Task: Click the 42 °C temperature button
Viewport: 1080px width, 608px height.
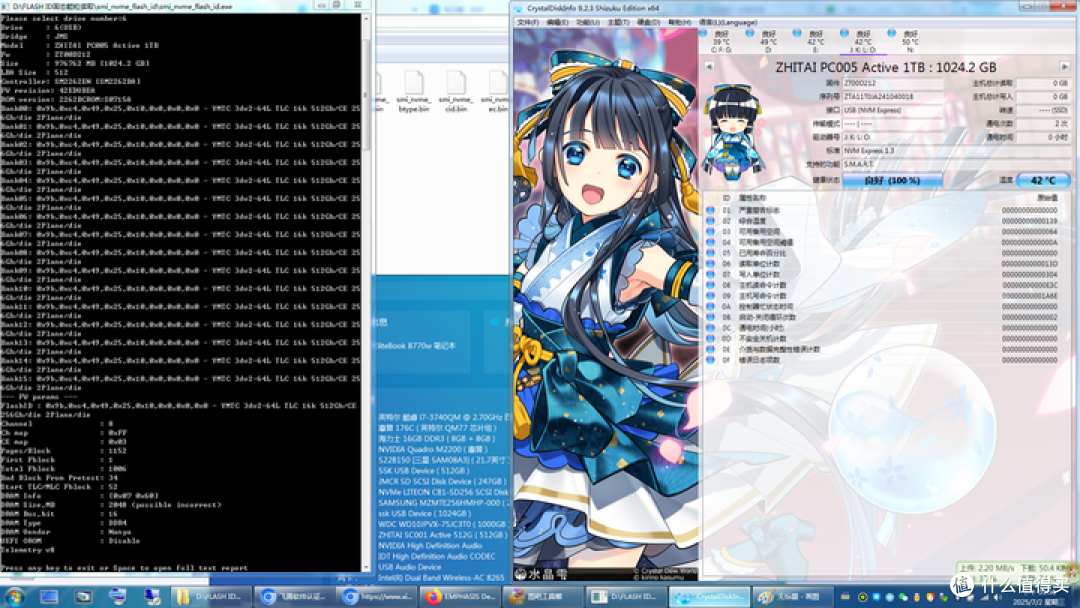Action: [x=1043, y=180]
